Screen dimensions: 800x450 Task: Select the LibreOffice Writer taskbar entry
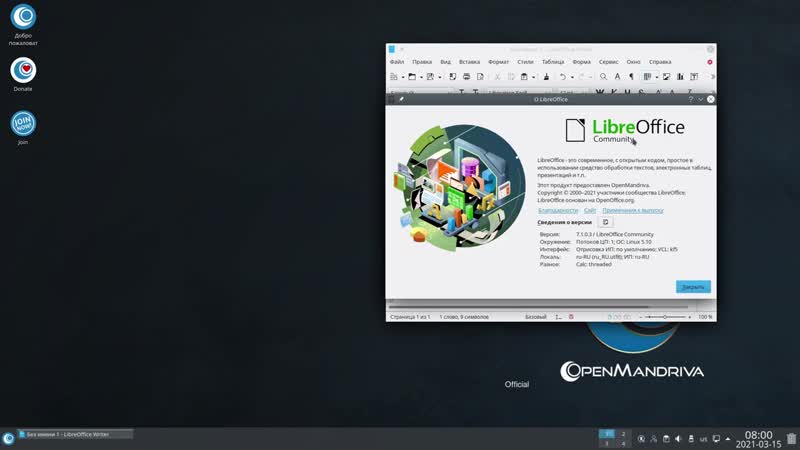75,434
